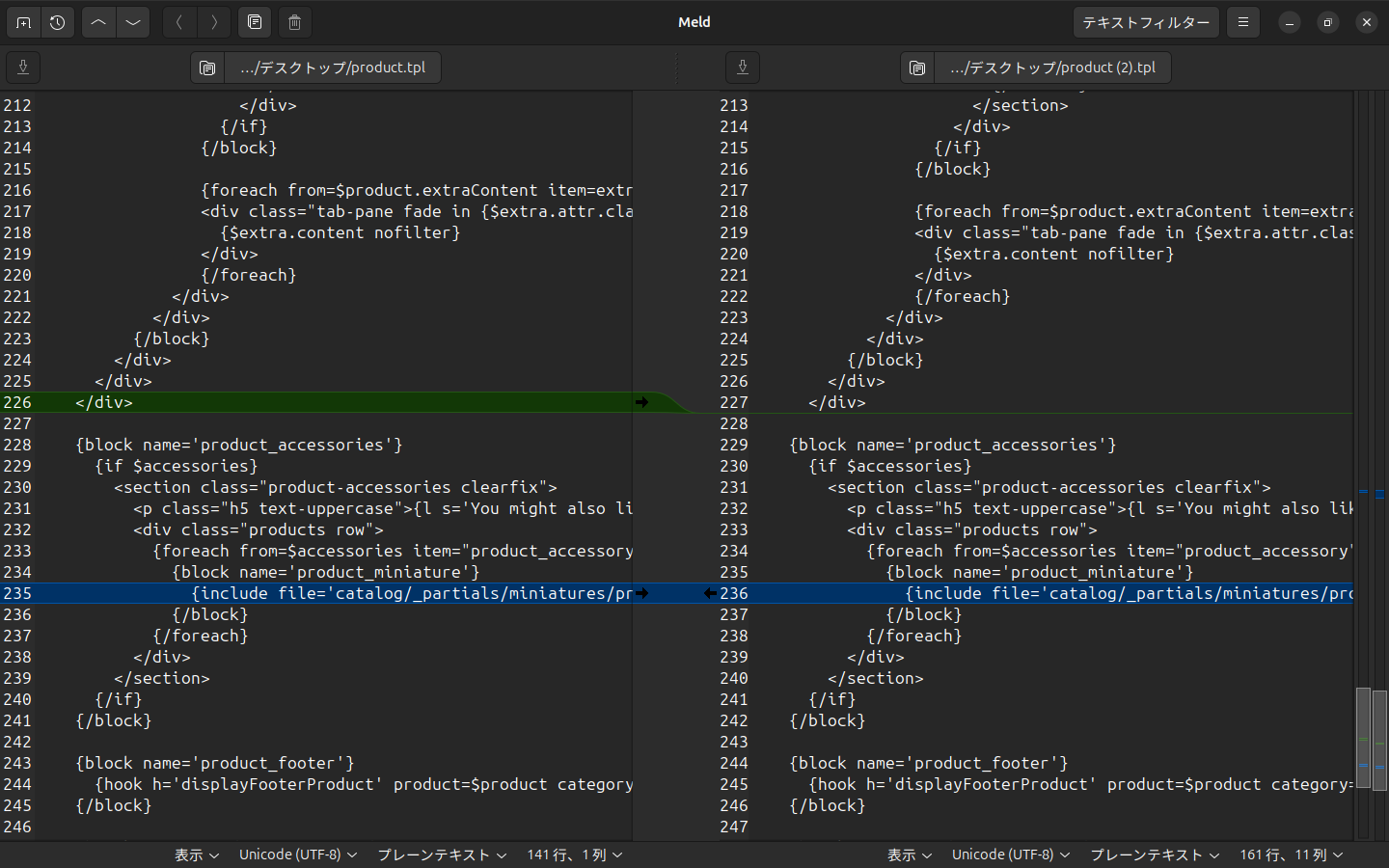The image size is (1389, 868).
Task: Click left line 218 {$extra.content nofilter}
Action: 340,232
